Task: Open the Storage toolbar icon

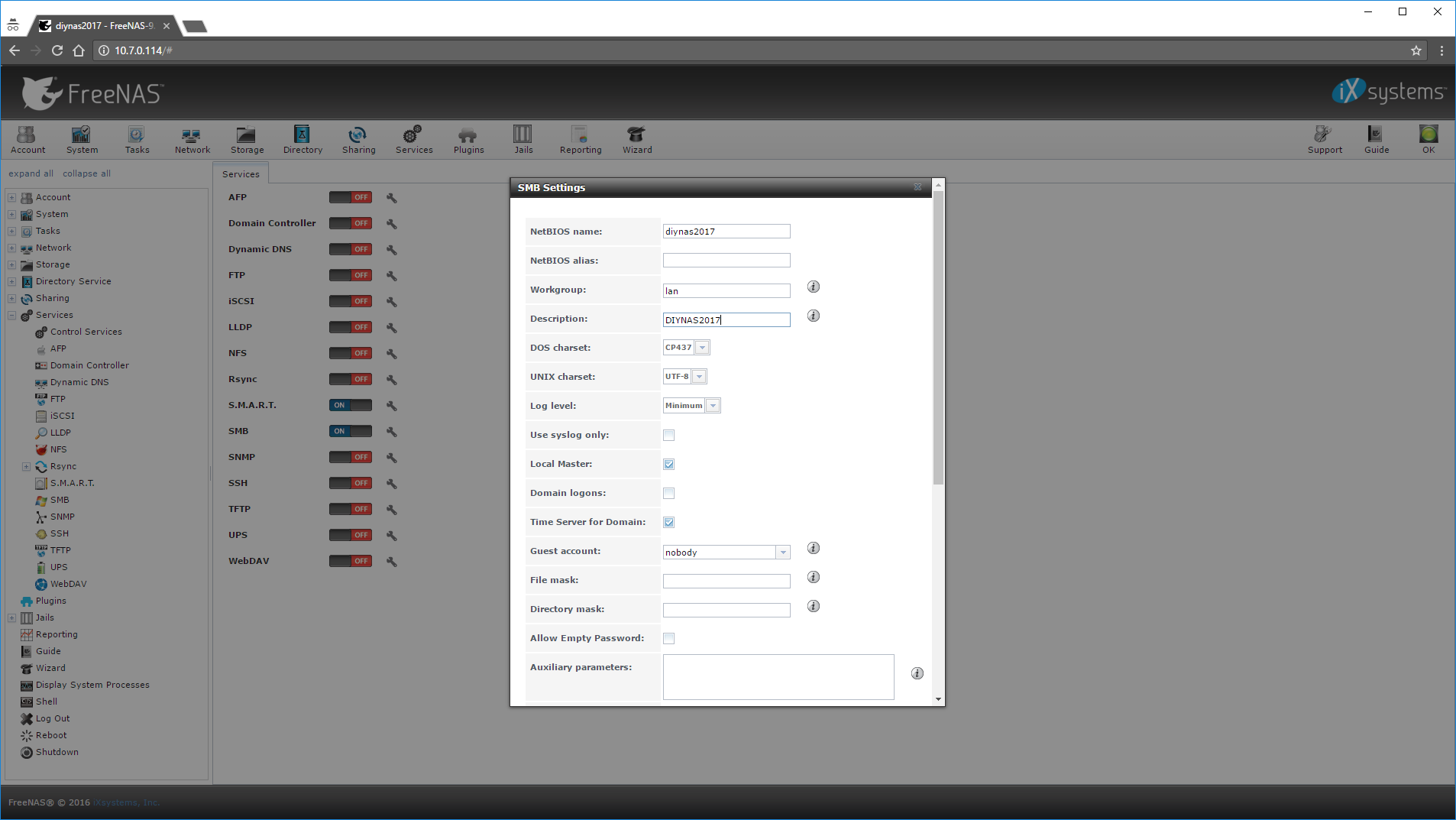Action: (247, 140)
